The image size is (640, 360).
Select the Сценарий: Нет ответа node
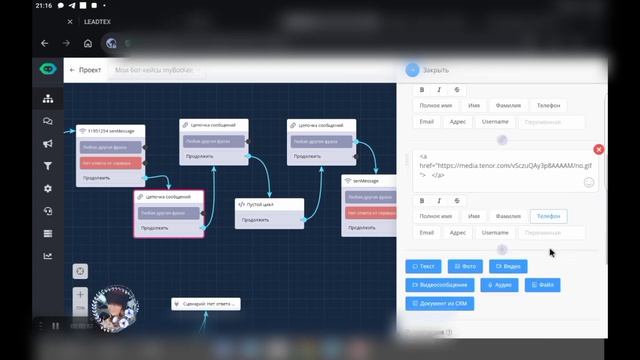point(206,304)
